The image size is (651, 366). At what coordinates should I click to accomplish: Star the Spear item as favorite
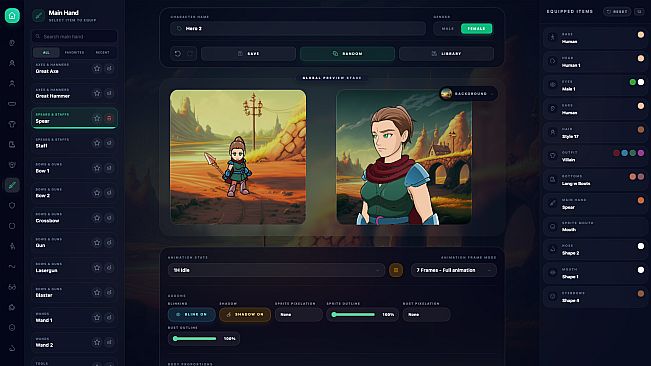(97, 118)
